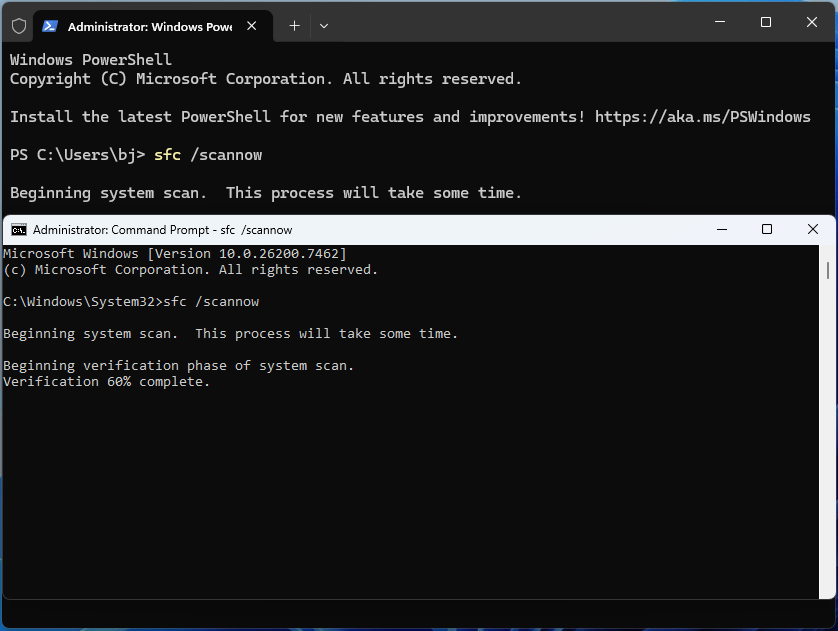Click the PowerShell logo on the active tab
Image resolution: width=838 pixels, height=631 pixels.
click(x=51, y=26)
